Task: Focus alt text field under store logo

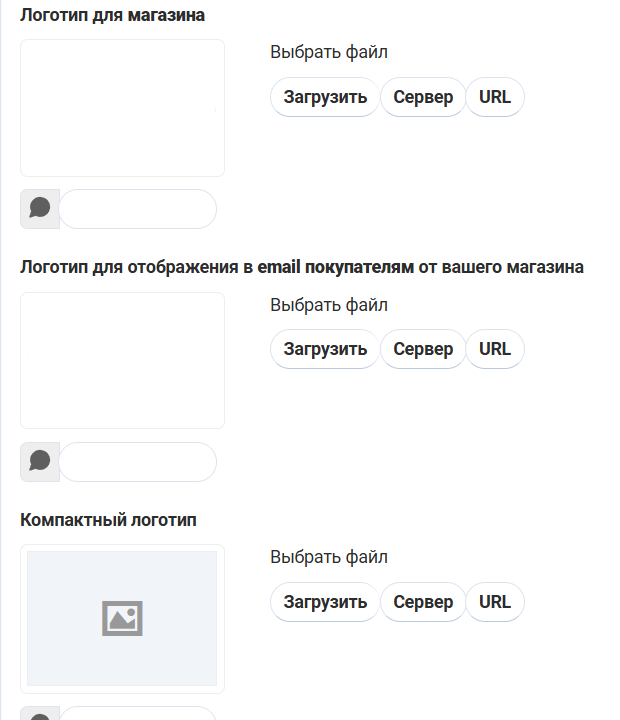Action: 138,208
